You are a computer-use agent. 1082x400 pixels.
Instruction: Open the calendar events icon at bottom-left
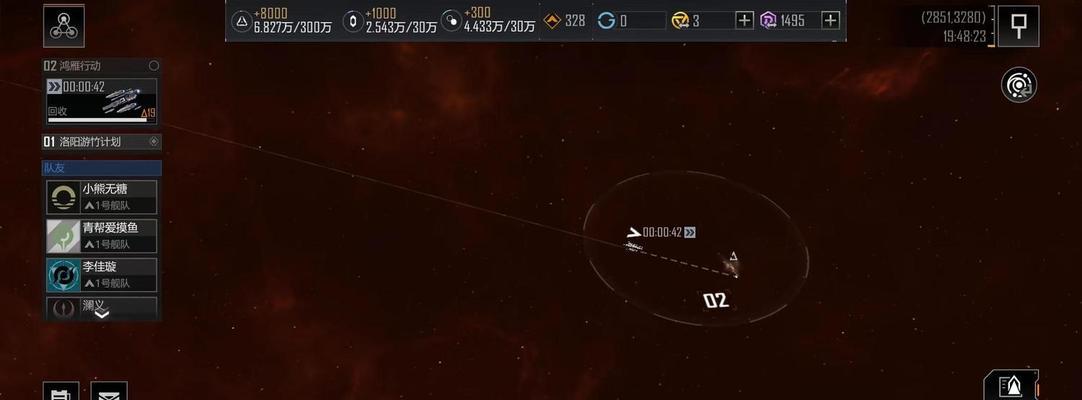[x=61, y=393]
